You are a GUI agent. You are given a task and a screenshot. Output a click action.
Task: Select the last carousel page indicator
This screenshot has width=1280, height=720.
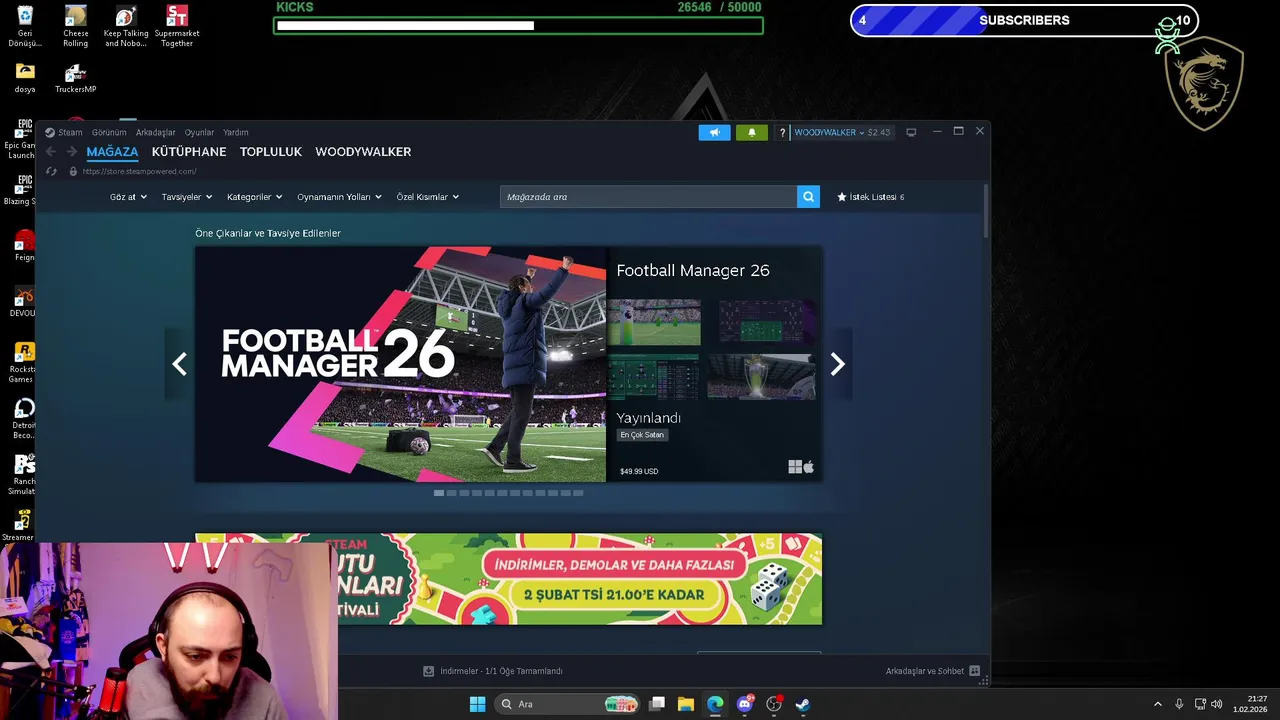pos(578,493)
